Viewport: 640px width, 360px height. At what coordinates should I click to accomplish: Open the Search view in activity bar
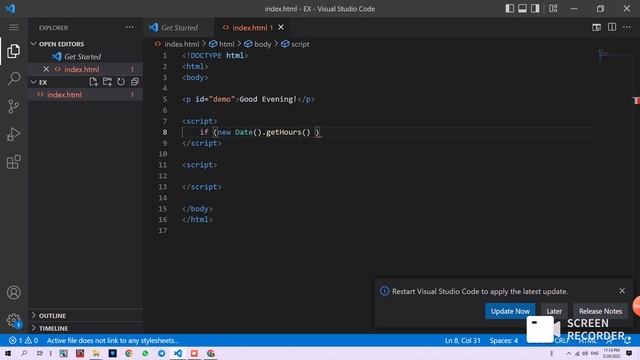[13, 78]
